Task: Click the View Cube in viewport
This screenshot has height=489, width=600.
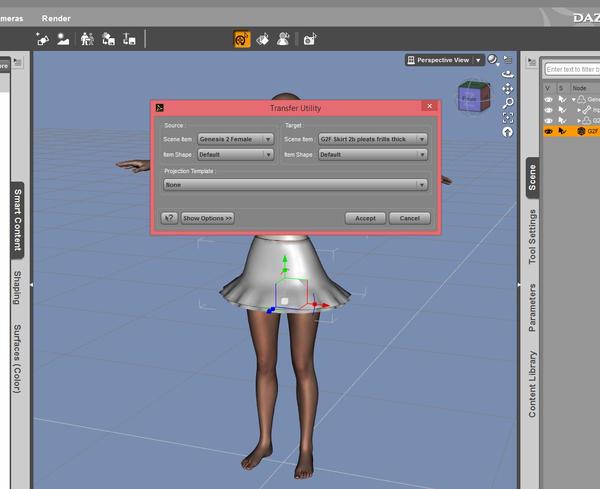Action: coord(474,96)
